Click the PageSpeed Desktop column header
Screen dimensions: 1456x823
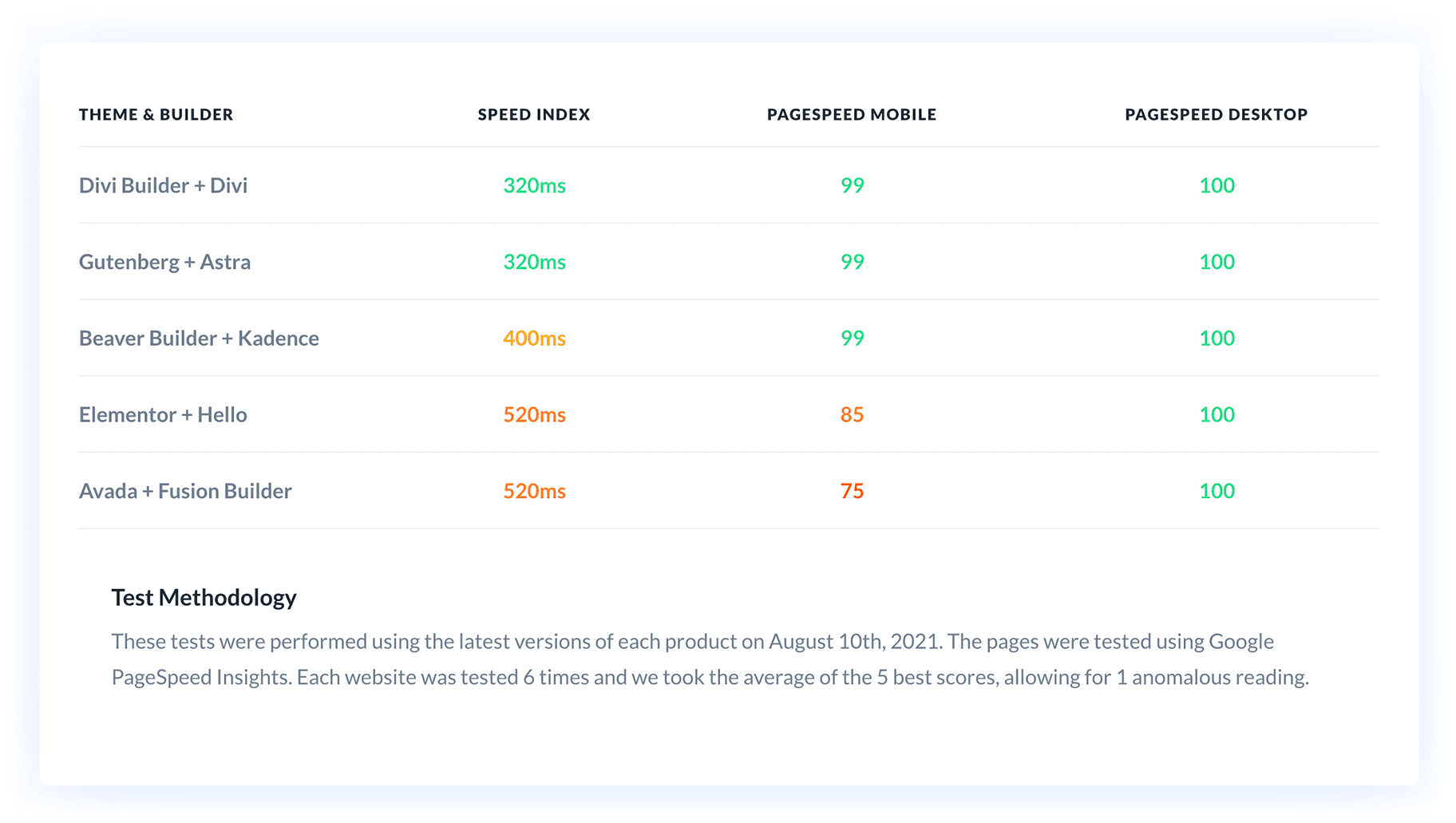coord(1216,114)
